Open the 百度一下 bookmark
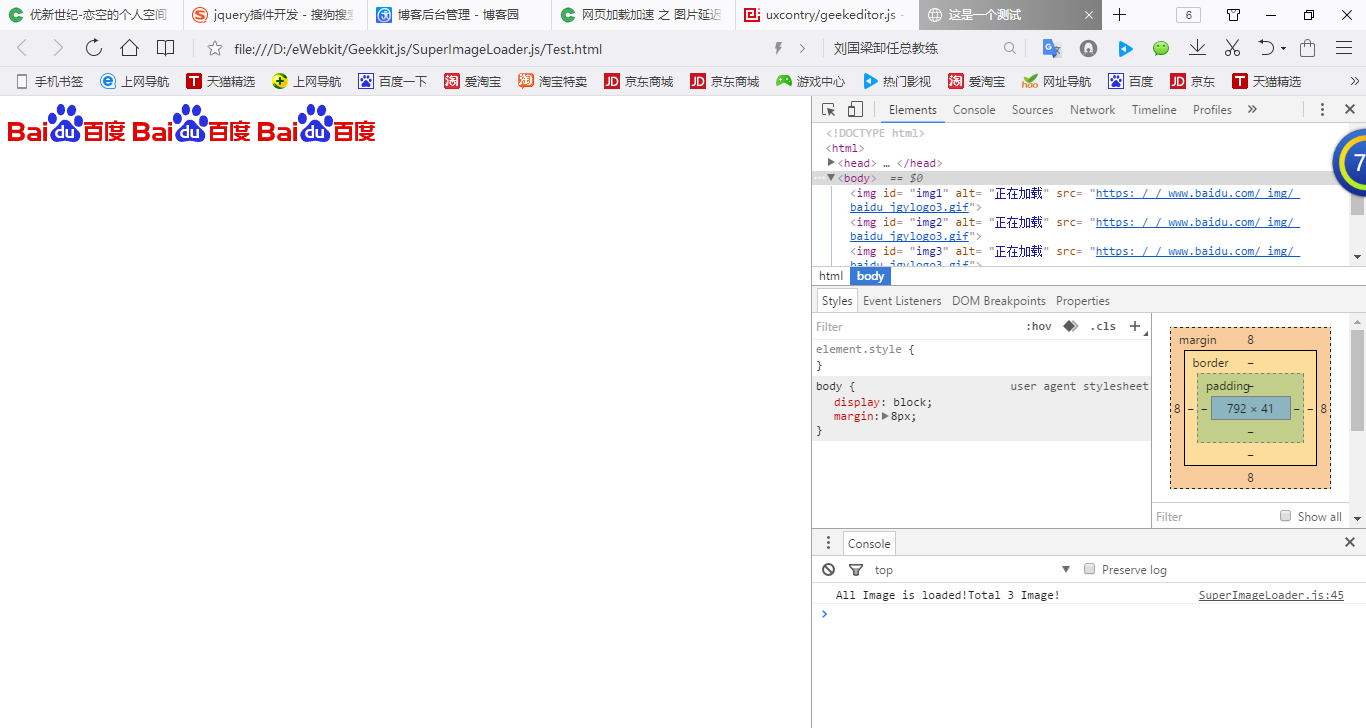Viewport: 1366px width, 728px height. (392, 82)
